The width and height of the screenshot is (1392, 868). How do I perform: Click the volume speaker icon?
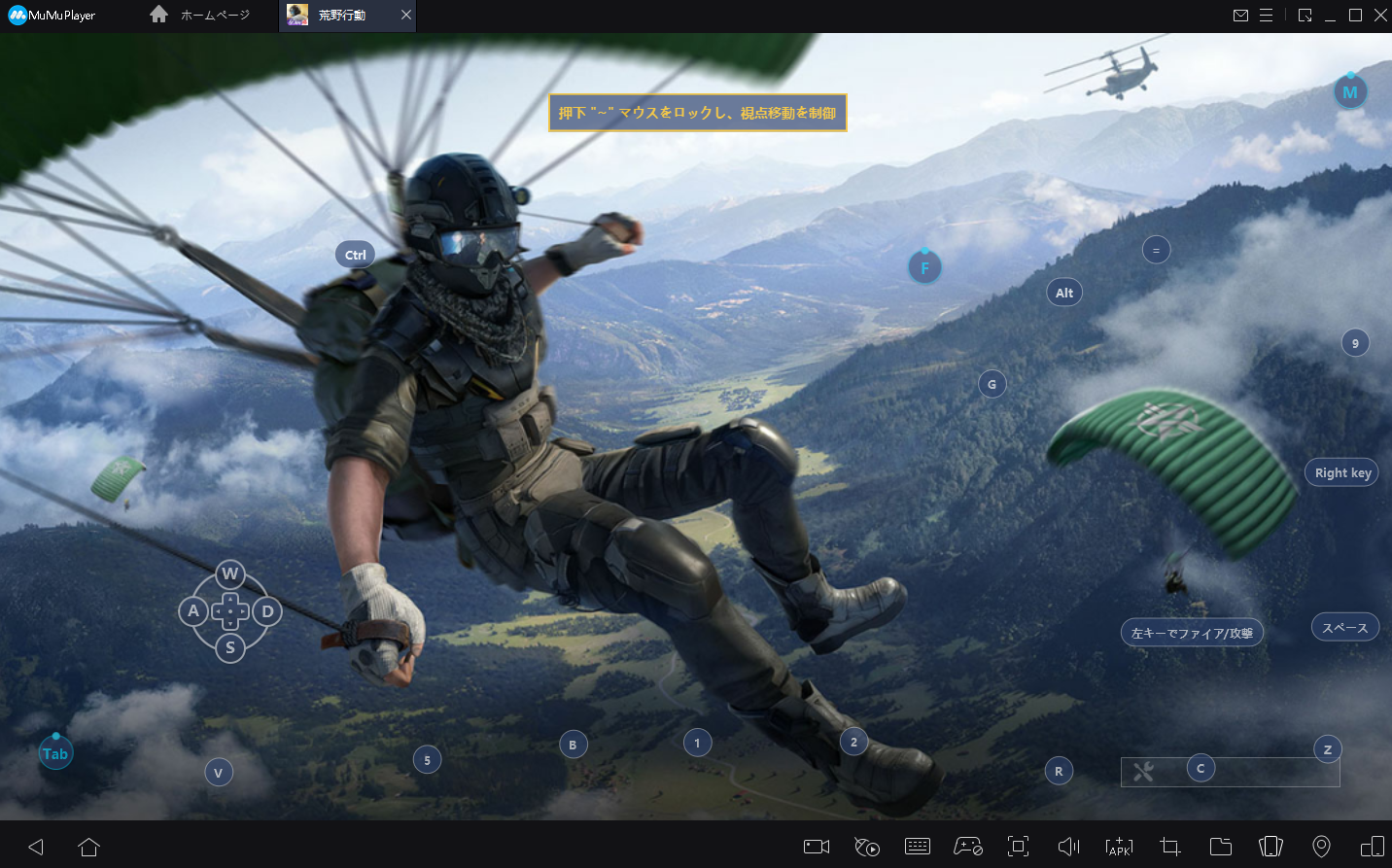click(1068, 847)
